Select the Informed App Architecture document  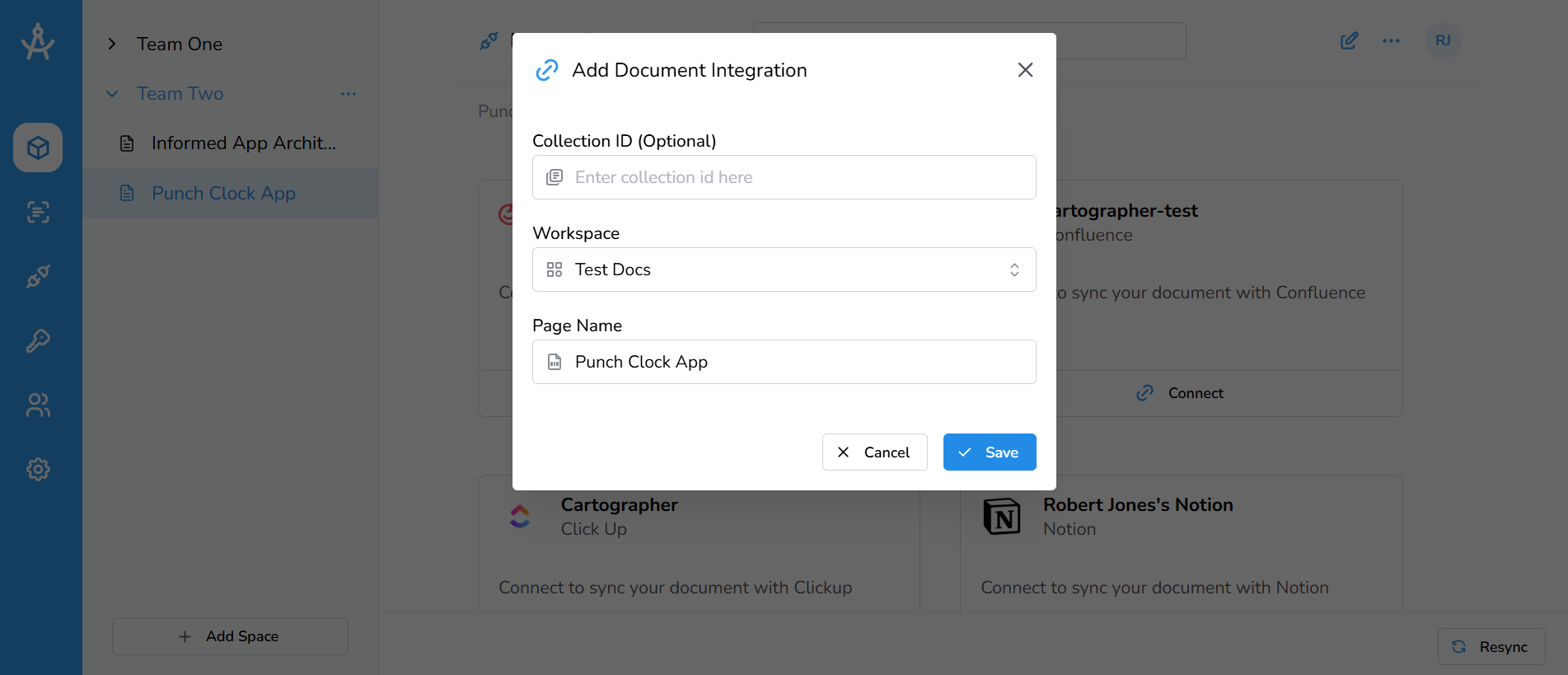tap(243, 143)
